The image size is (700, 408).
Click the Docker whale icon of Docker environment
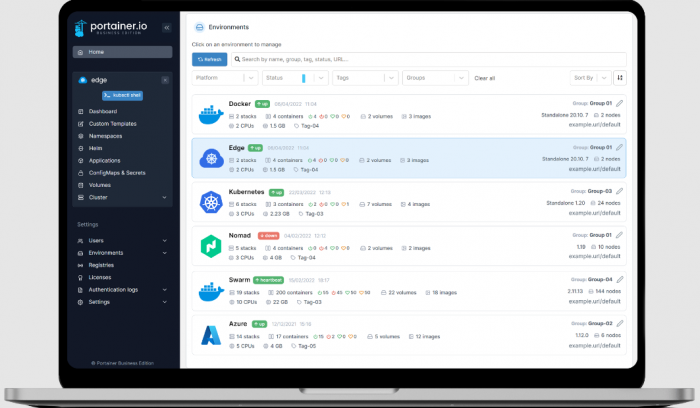[211, 115]
